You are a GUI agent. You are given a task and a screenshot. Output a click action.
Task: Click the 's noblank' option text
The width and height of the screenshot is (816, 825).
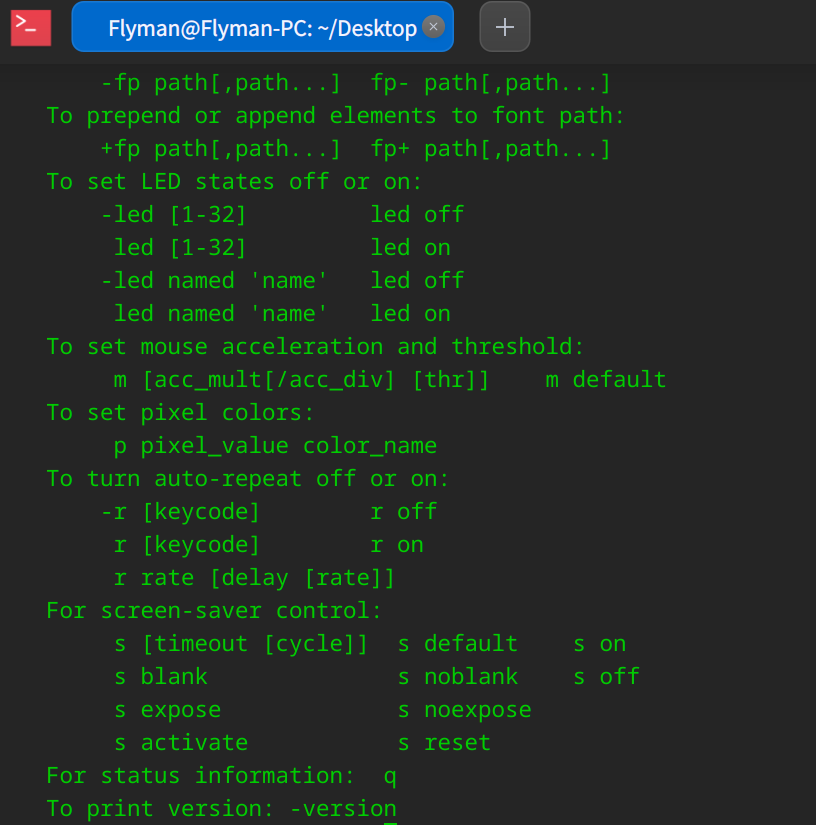coord(458,677)
